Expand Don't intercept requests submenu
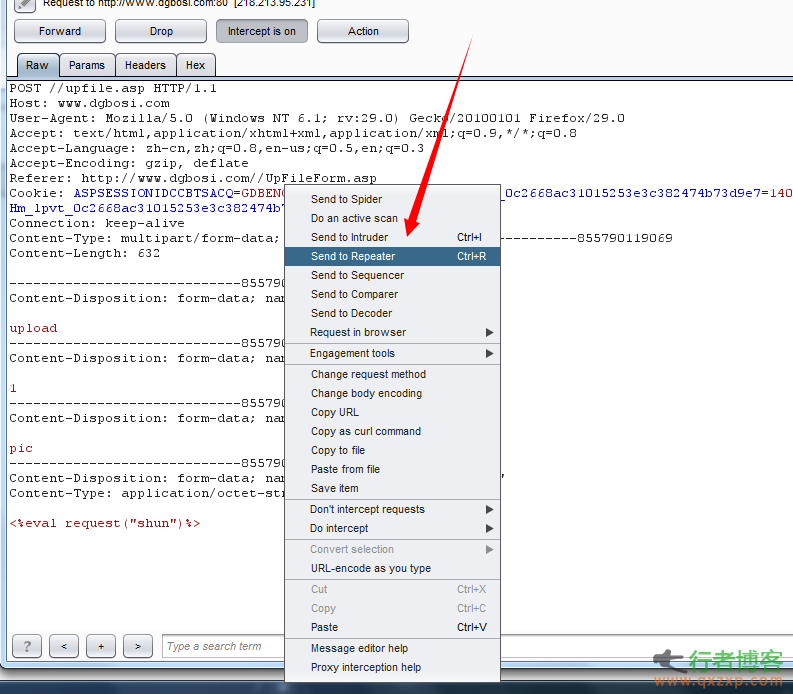 point(392,509)
